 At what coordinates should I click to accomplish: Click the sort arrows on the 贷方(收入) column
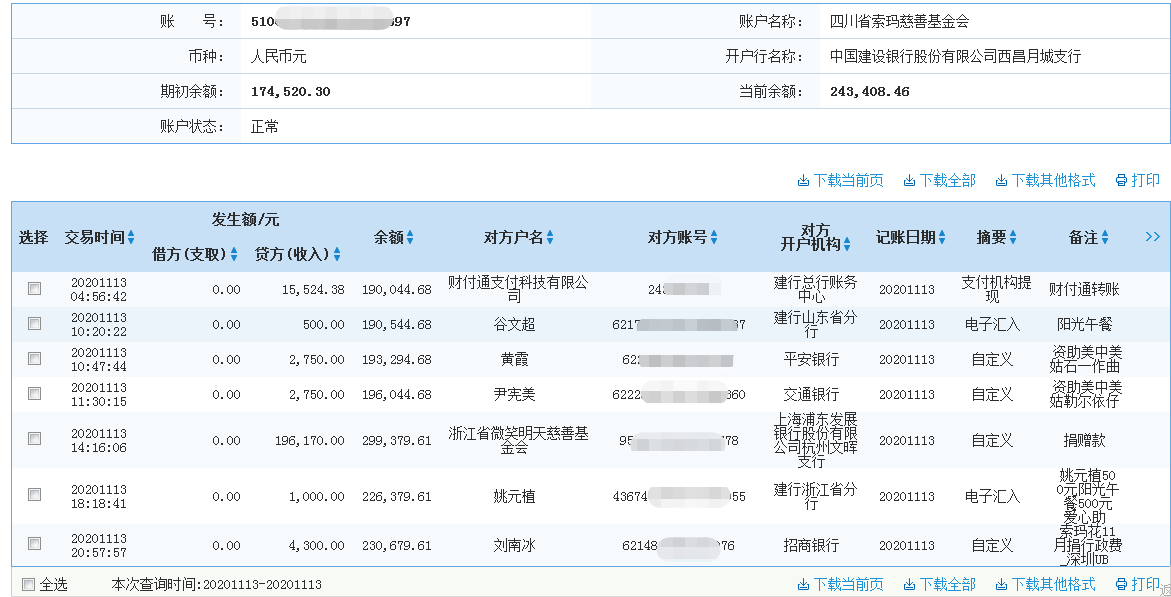[x=335, y=256]
